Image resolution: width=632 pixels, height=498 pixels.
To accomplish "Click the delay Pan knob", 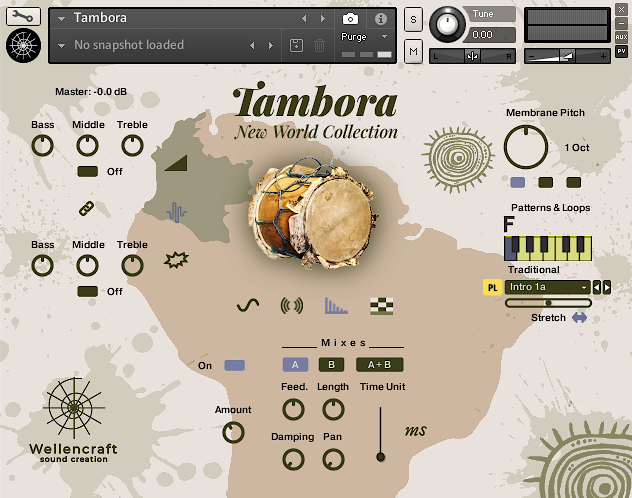I will pyautogui.click(x=333, y=460).
